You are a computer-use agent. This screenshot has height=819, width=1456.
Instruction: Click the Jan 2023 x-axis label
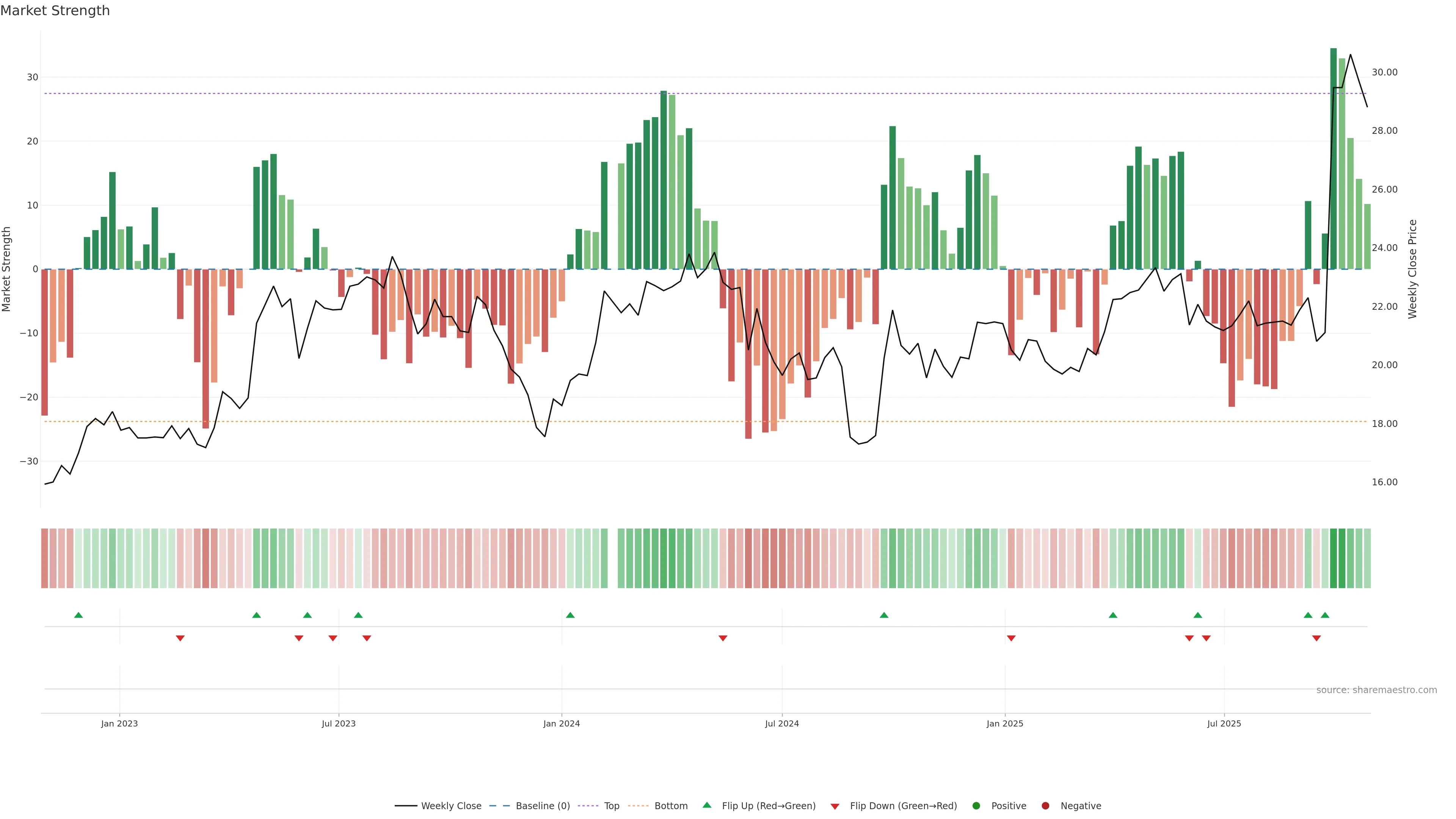click(119, 723)
